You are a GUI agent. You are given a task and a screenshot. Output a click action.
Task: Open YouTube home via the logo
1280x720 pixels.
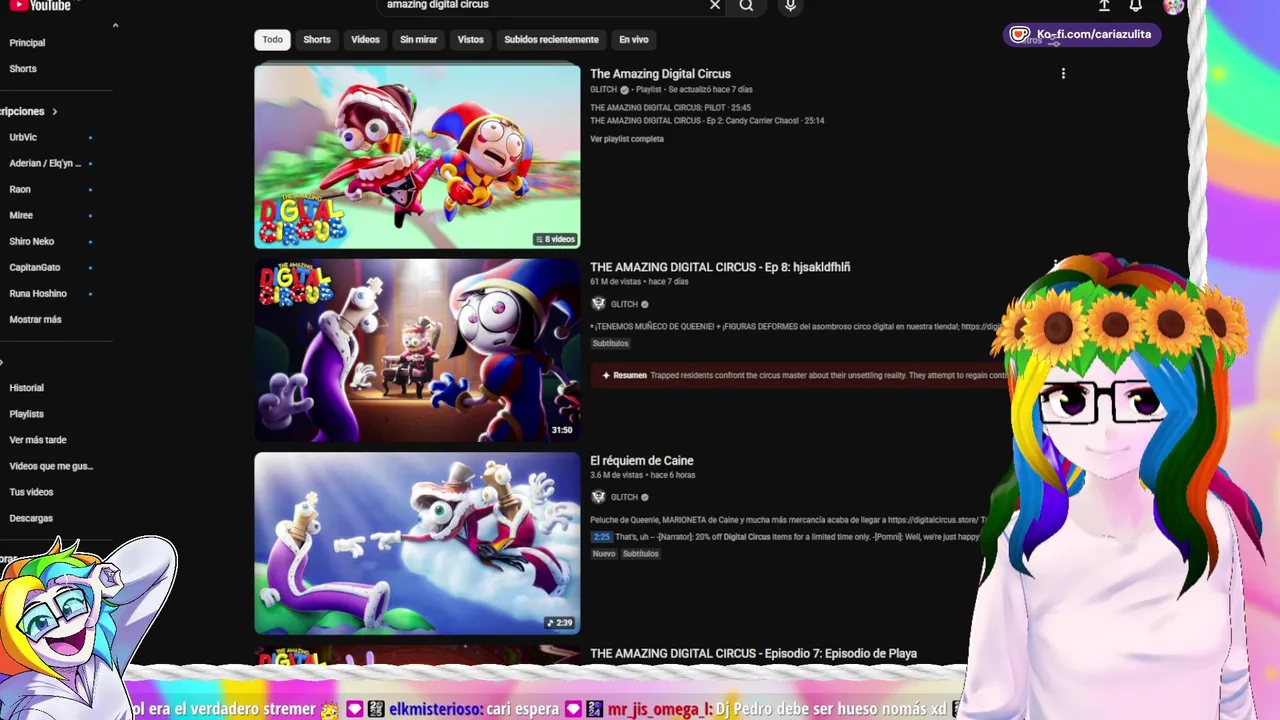(40, 5)
